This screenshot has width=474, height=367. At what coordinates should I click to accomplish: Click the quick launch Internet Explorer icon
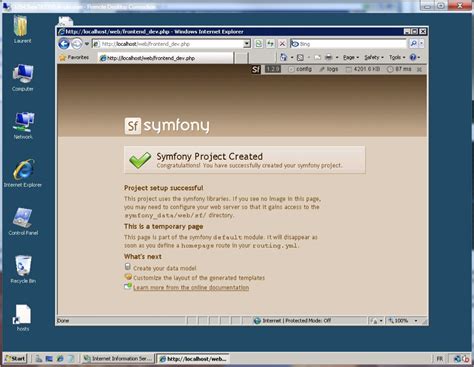pos(60,359)
